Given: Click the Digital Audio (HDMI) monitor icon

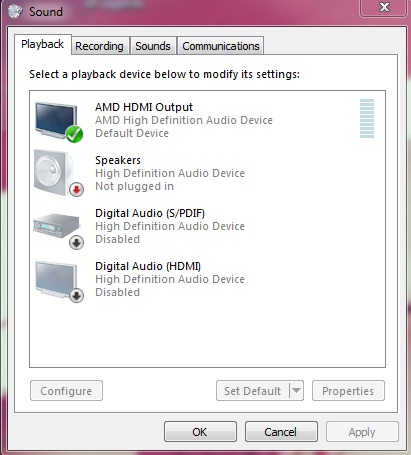Looking at the screenshot, I should tap(56, 279).
